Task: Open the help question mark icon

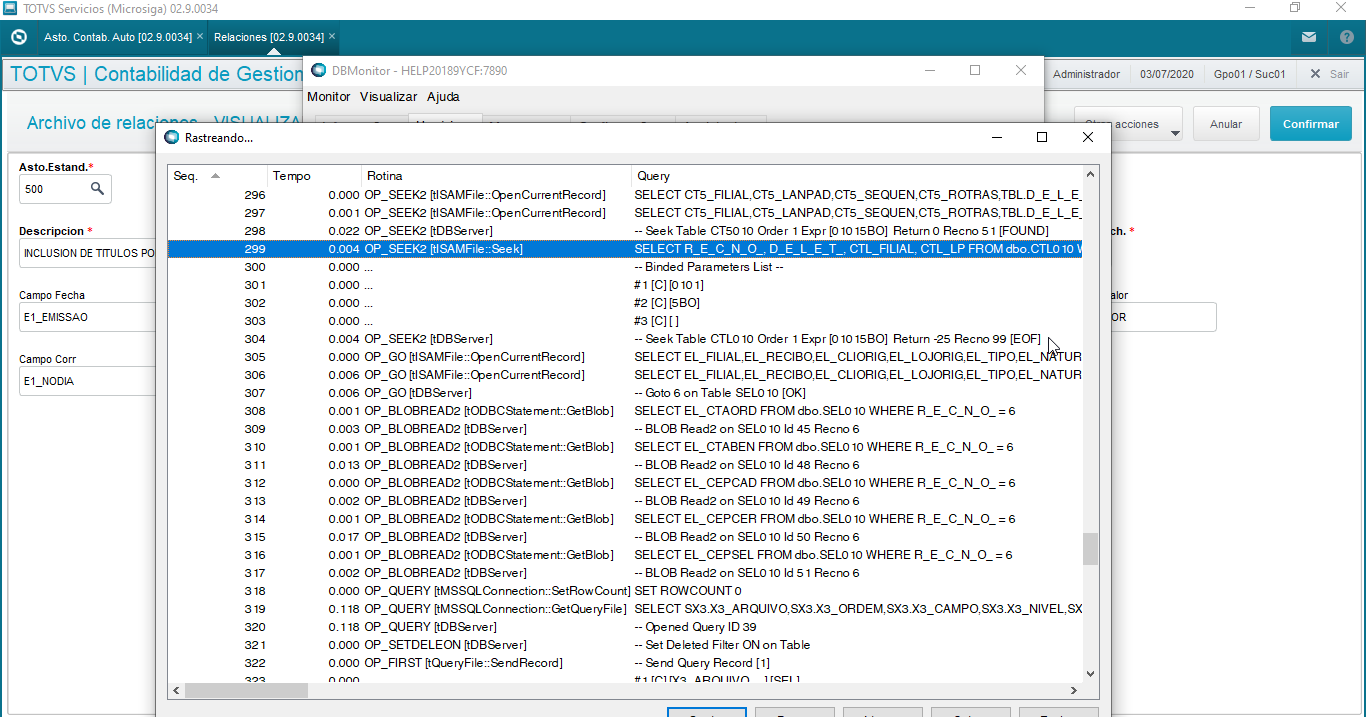Action: [1347, 37]
